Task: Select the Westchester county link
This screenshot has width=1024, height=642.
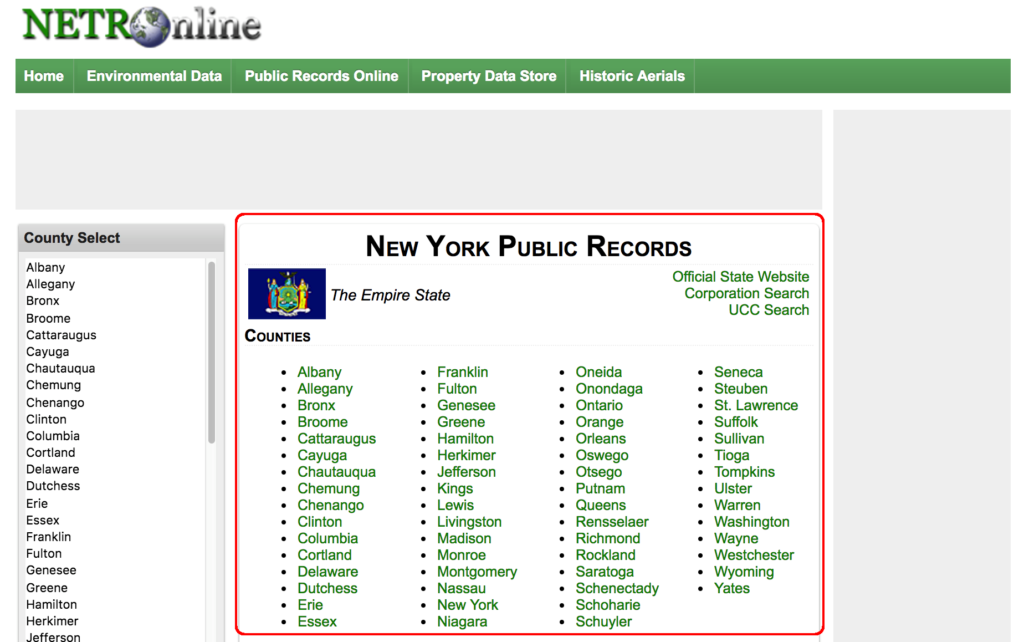Action: (754, 555)
